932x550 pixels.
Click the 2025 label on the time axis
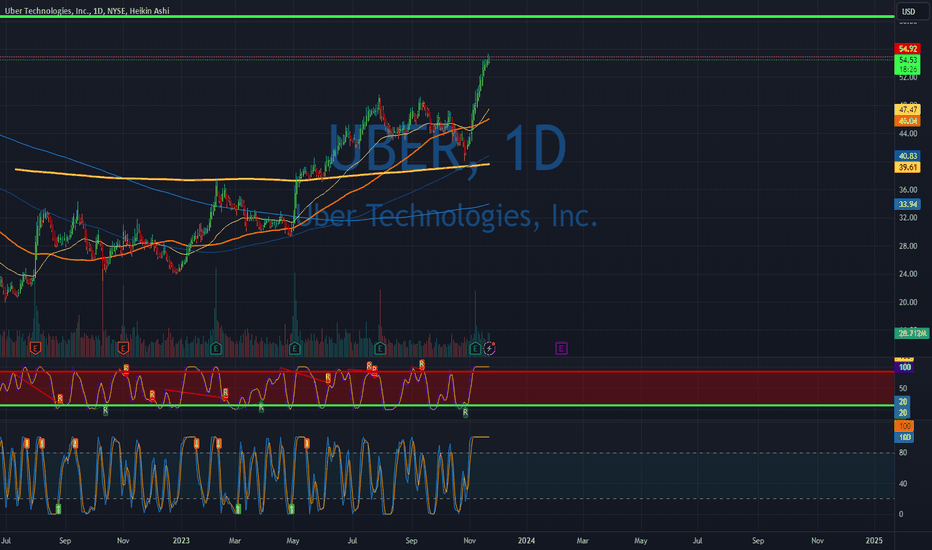[874, 540]
